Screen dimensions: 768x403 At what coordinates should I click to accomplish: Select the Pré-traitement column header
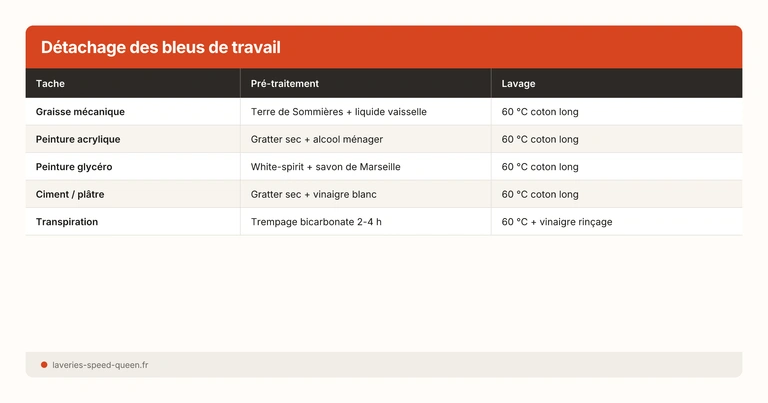[285, 84]
